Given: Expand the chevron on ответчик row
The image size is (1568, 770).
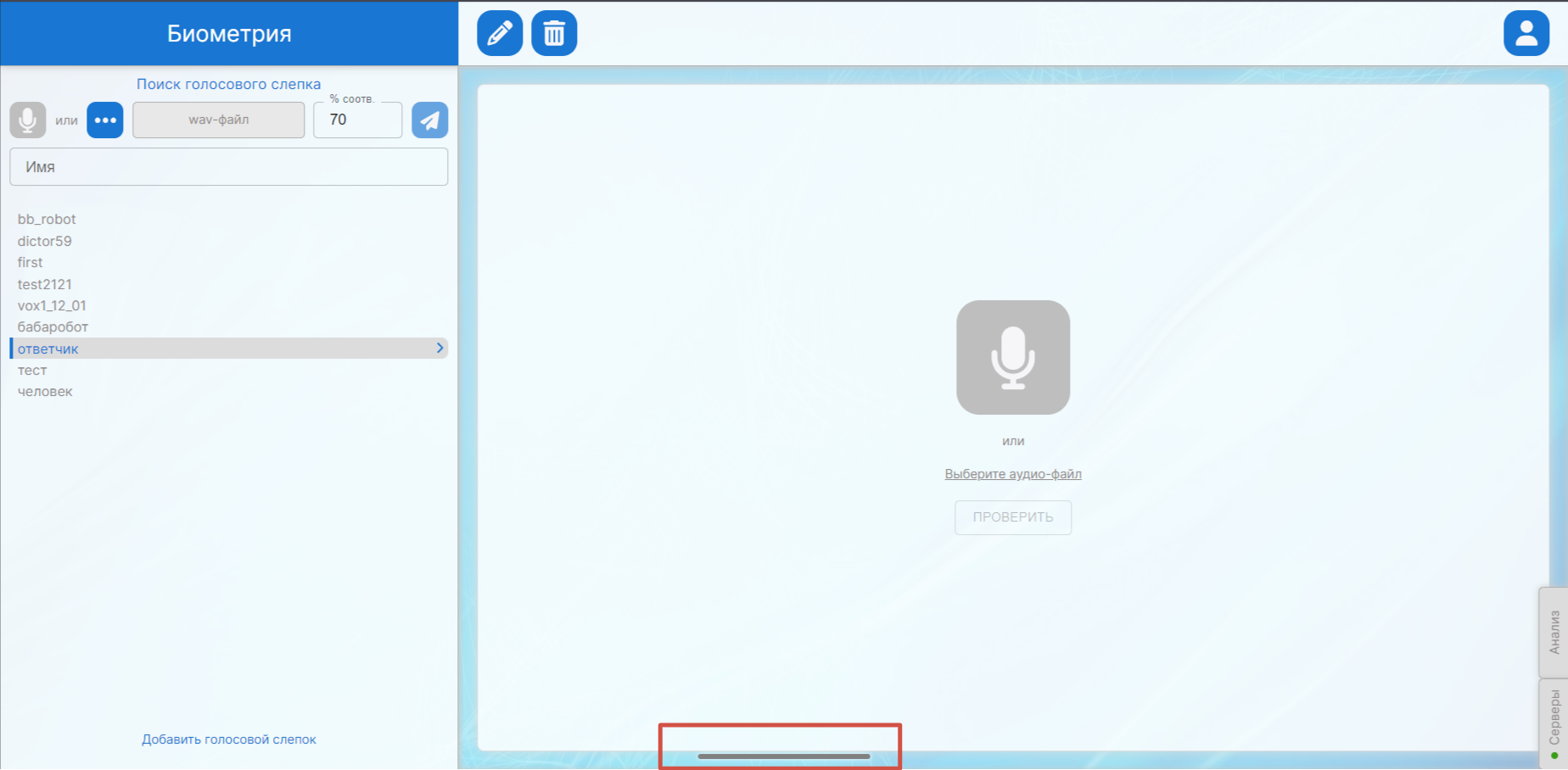Looking at the screenshot, I should [x=440, y=349].
